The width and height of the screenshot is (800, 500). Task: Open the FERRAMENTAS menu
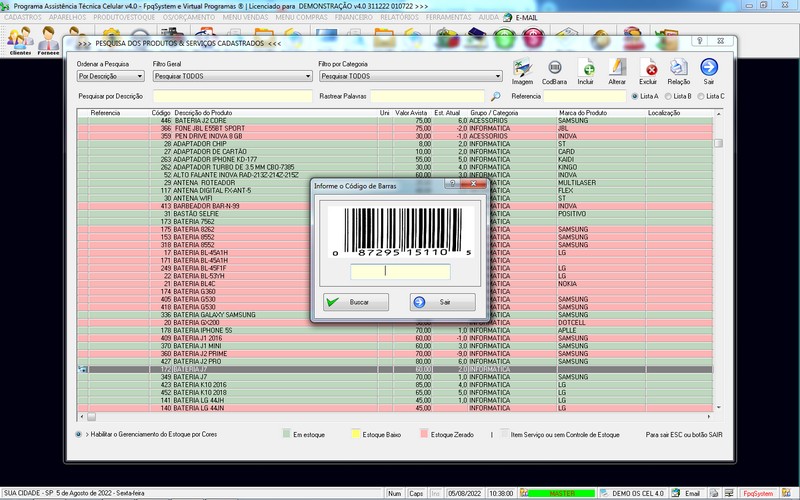tap(448, 17)
